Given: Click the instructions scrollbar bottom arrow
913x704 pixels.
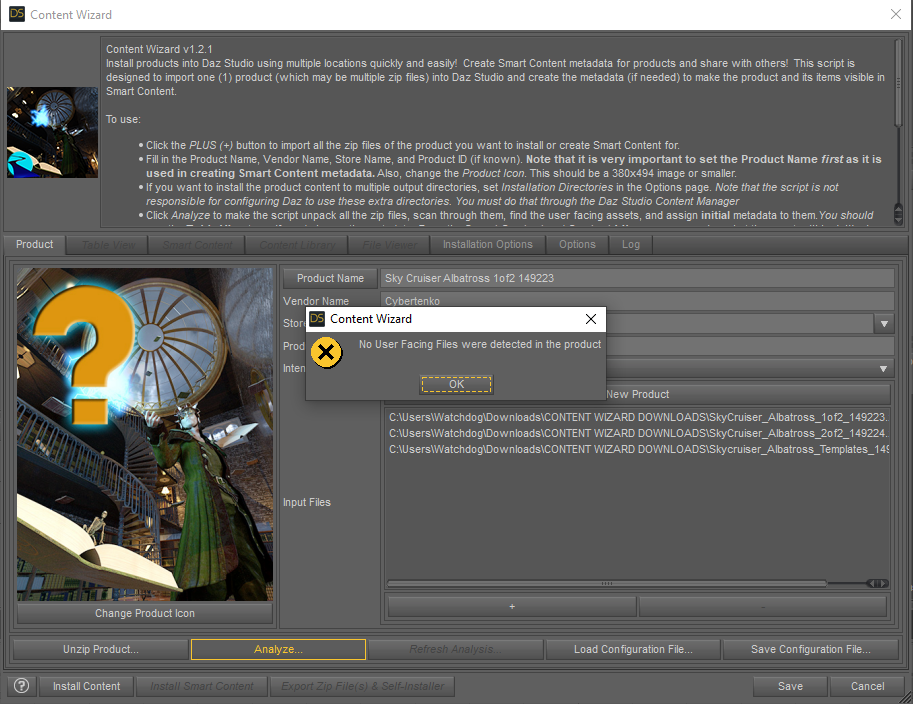Looking at the screenshot, I should tap(898, 218).
